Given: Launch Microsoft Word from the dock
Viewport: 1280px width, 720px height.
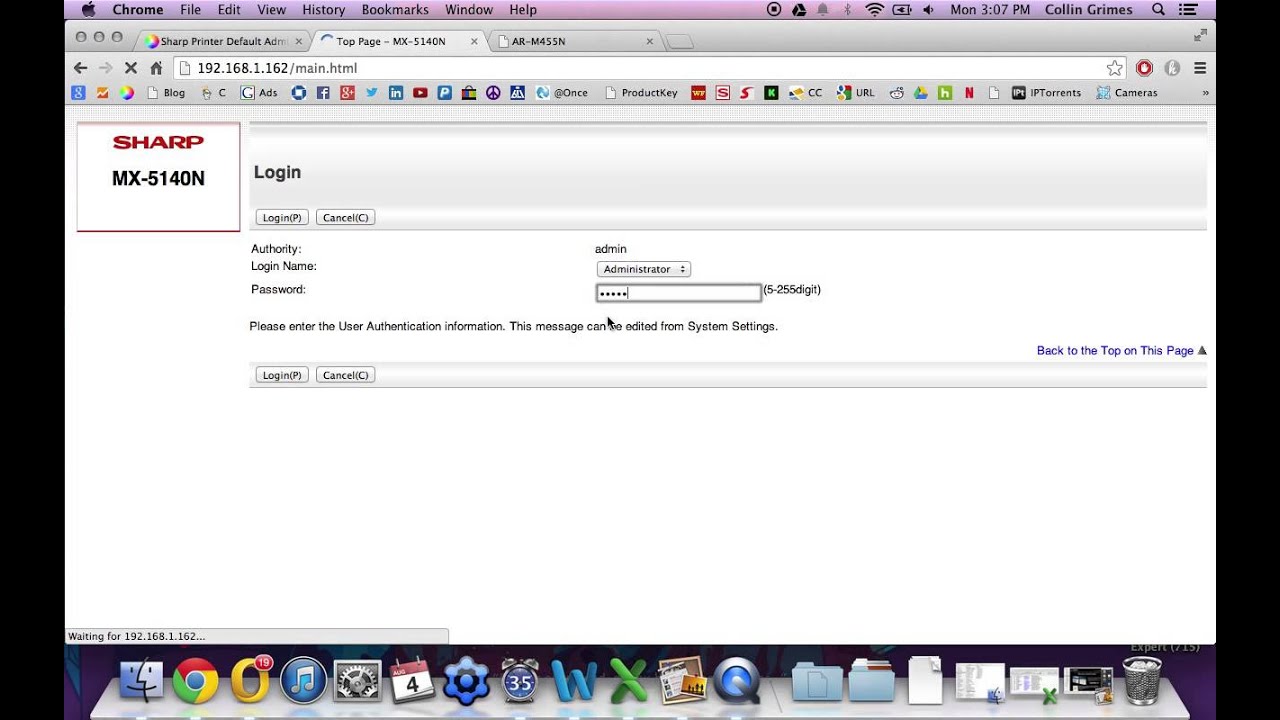Looking at the screenshot, I should coord(574,682).
